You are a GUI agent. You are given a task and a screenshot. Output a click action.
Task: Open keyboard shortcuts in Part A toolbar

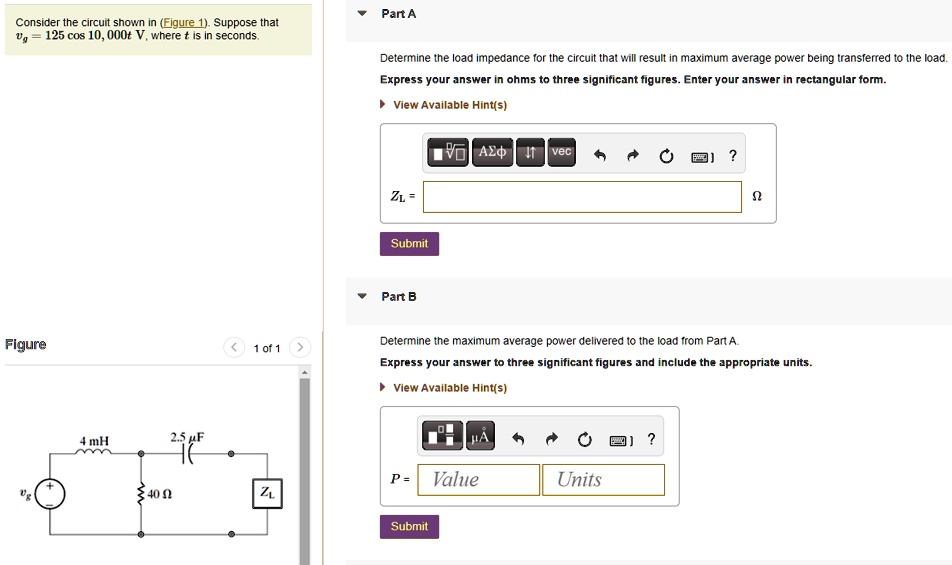(x=702, y=157)
